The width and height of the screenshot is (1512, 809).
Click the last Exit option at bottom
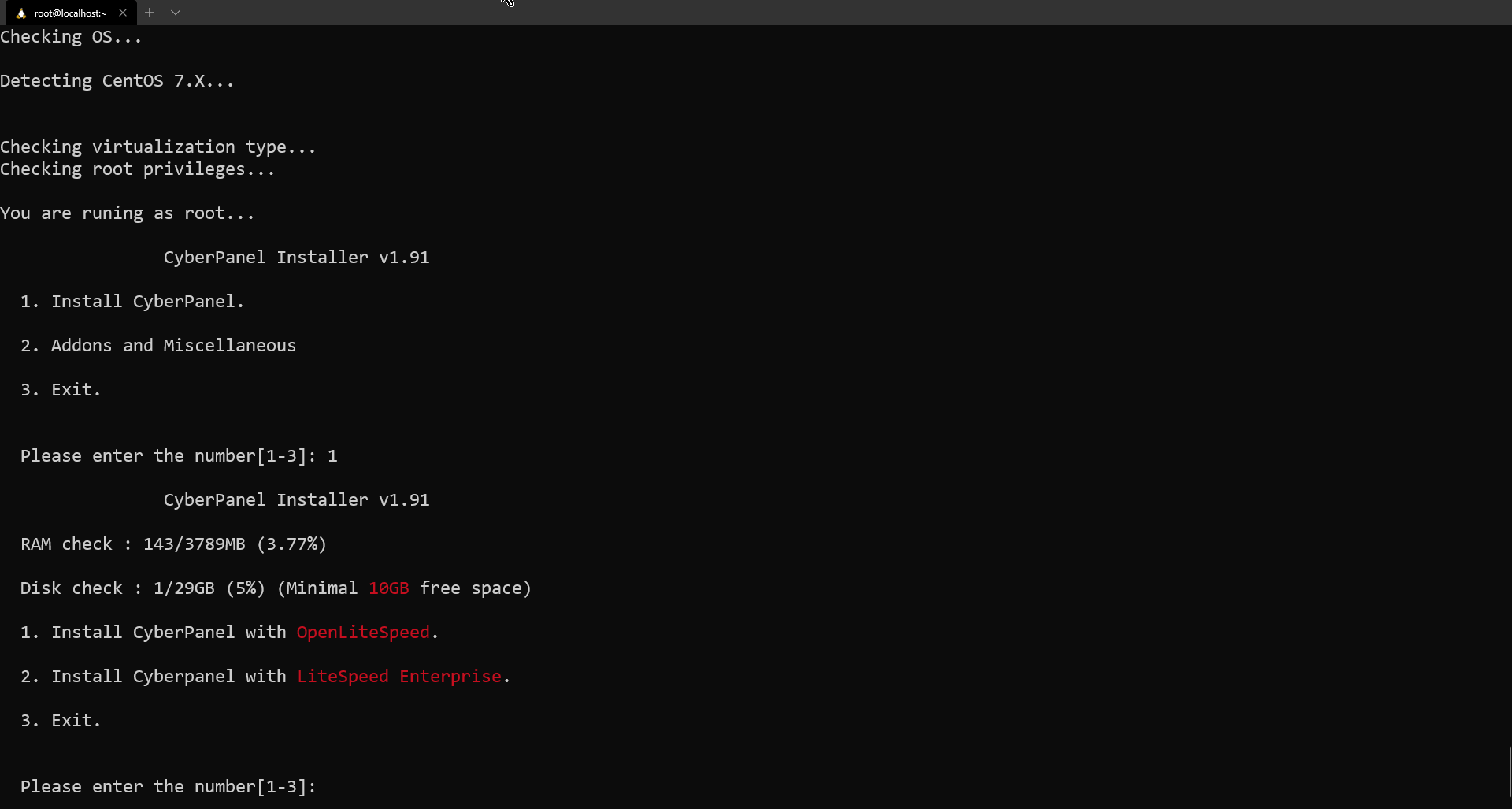(61, 720)
